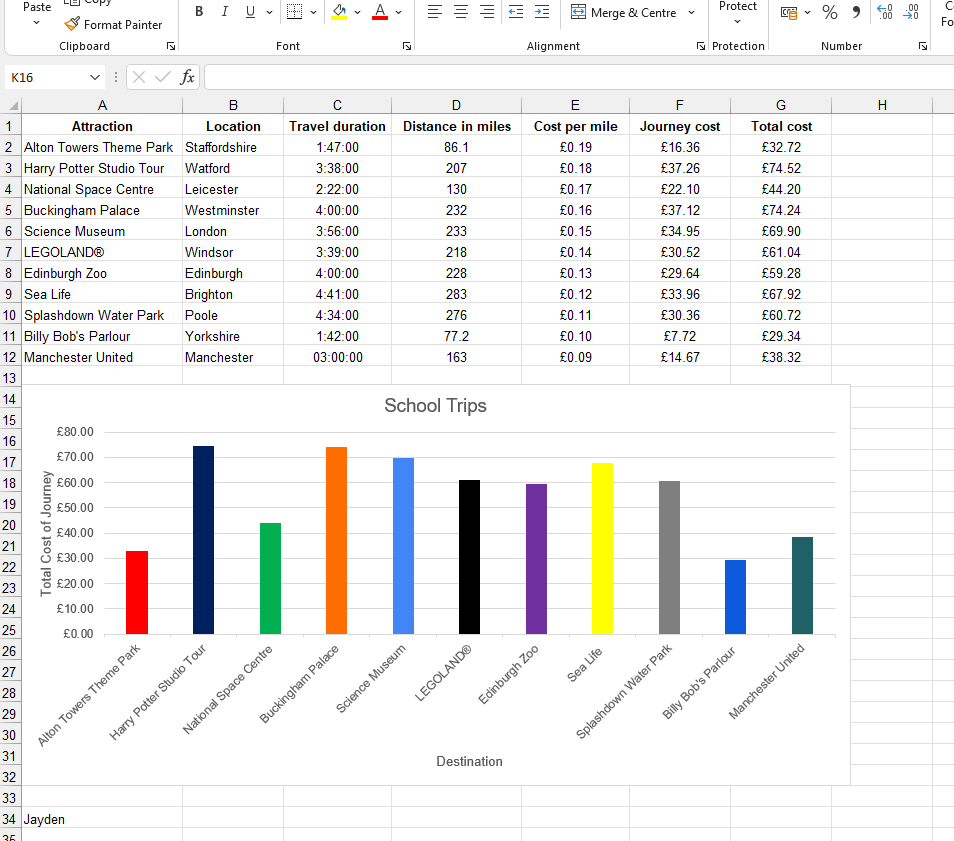The image size is (954, 841).
Task: Open the Accounting Format dropdown arrow
Action: click(807, 12)
